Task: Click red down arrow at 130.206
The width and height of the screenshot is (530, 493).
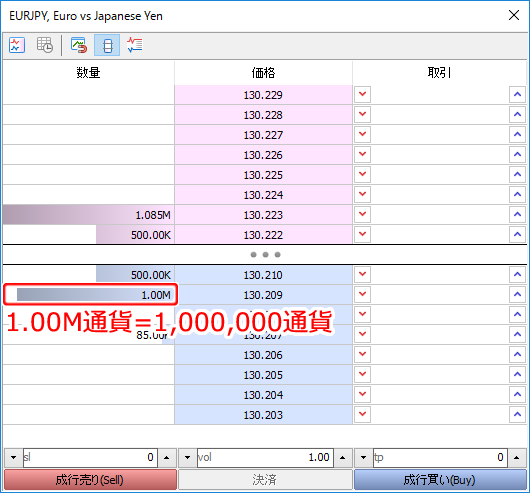Action: pyautogui.click(x=363, y=354)
